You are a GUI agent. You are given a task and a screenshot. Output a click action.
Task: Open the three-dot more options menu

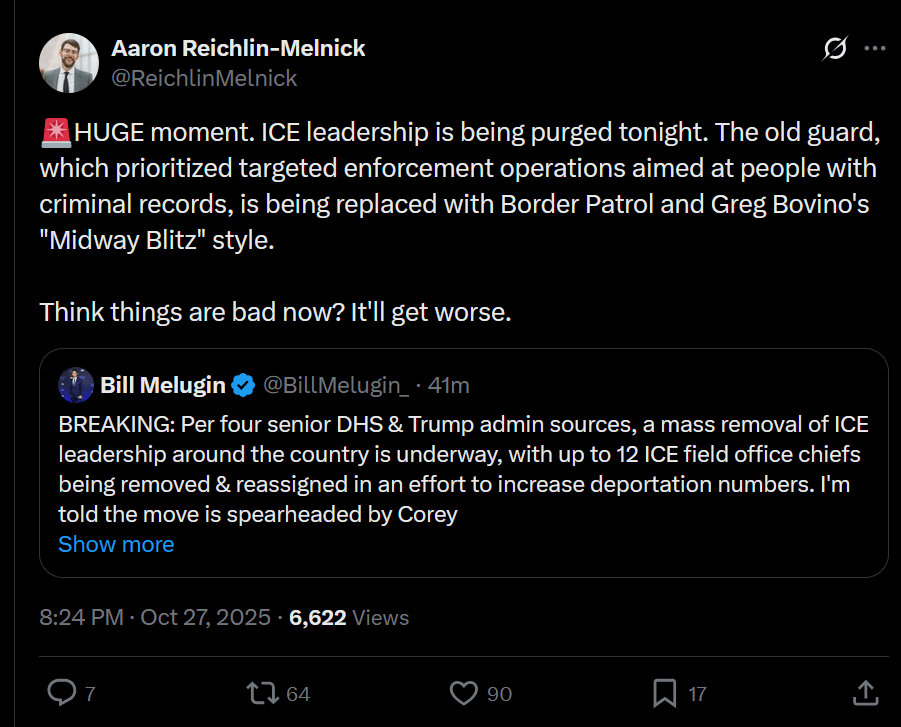coord(874,48)
